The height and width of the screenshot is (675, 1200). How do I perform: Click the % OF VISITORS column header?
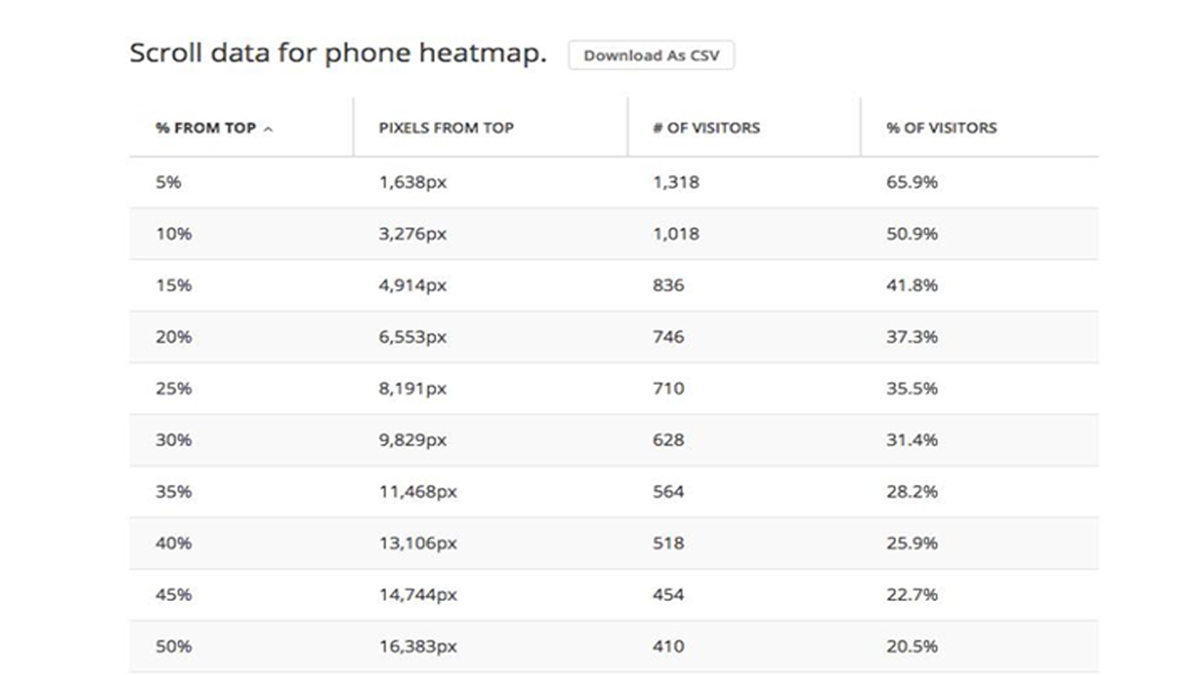coord(941,128)
